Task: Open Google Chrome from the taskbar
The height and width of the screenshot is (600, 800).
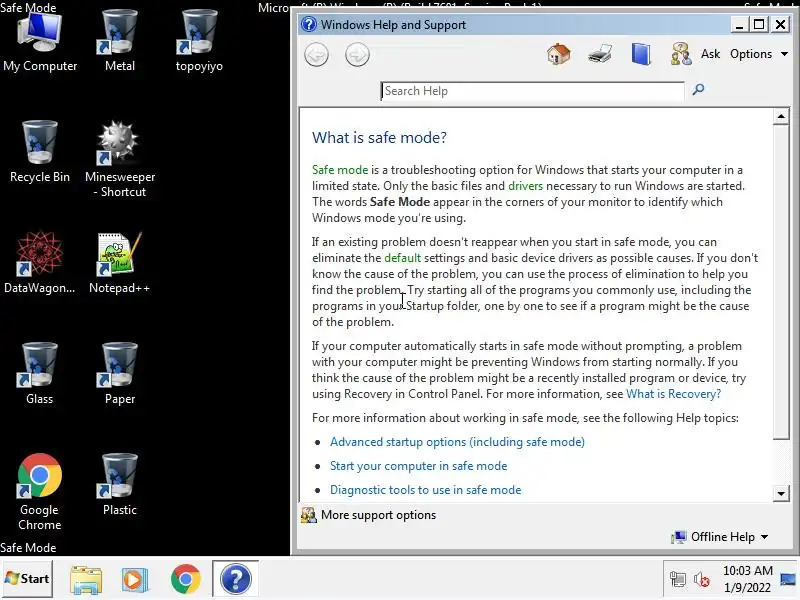Action: coord(186,579)
